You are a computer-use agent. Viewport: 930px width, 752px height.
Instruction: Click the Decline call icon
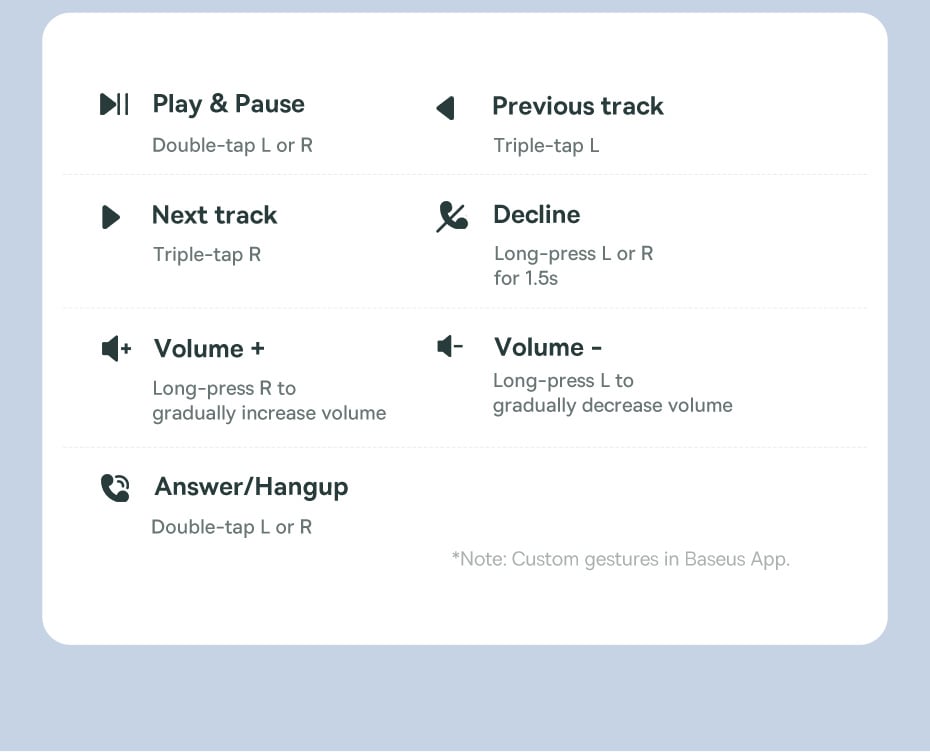coord(451,216)
